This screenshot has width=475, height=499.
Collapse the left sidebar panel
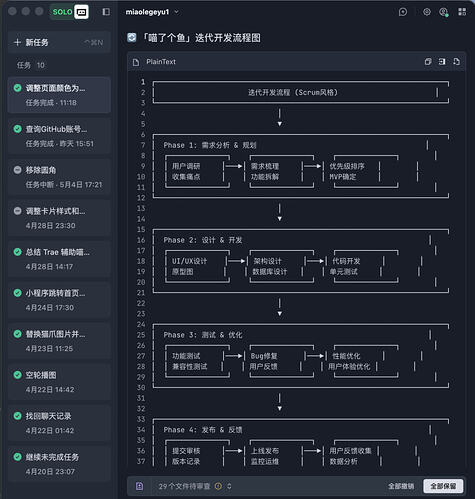coord(106,12)
